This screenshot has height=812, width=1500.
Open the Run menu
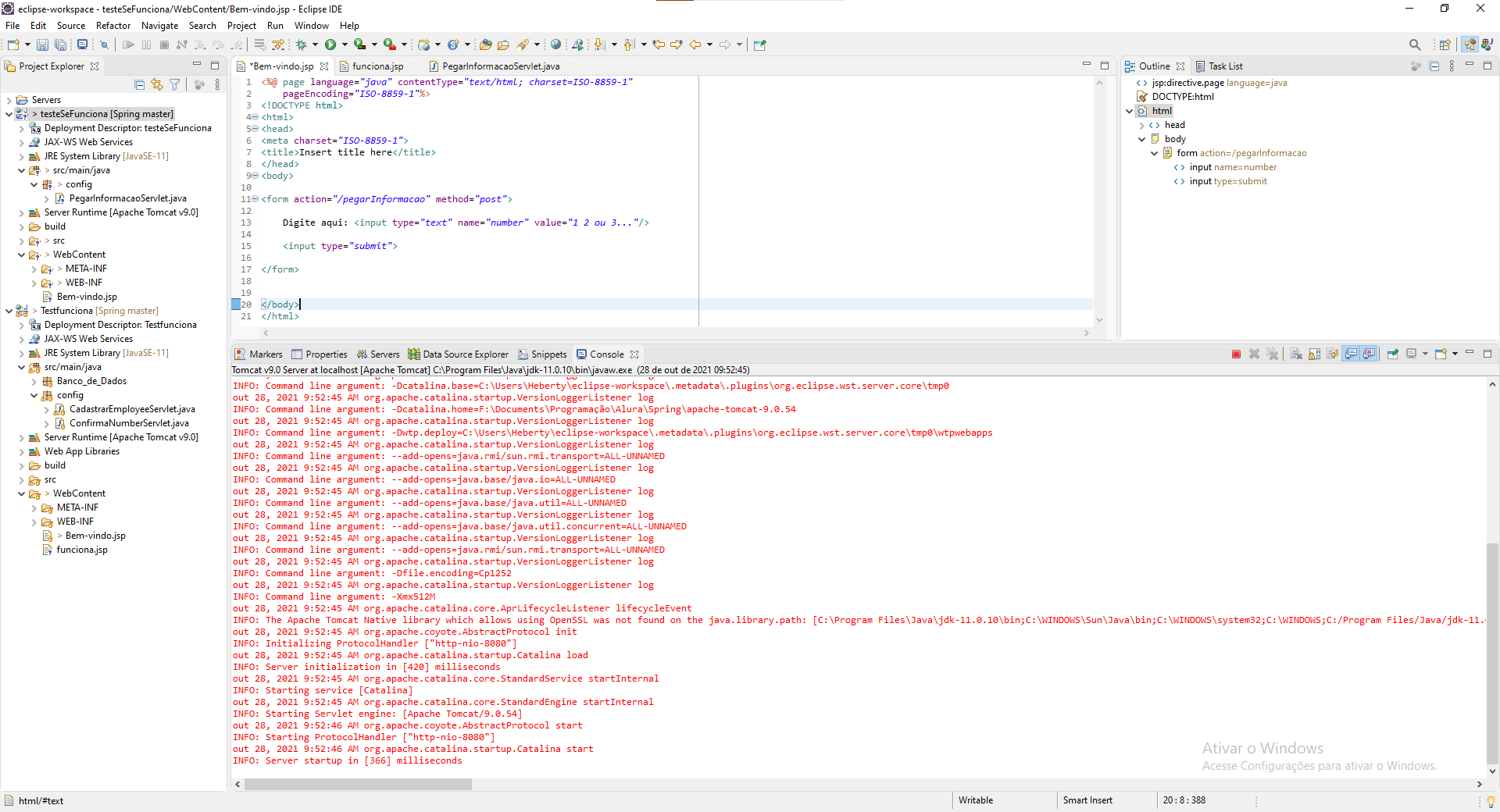pos(275,26)
